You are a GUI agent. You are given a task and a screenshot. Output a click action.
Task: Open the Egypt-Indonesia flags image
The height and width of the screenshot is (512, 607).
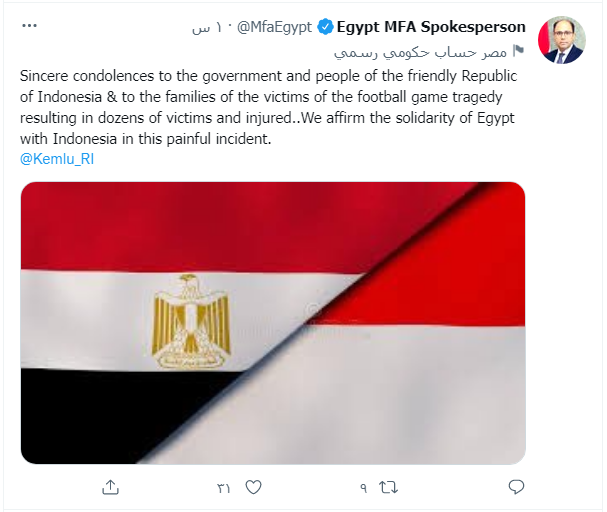click(x=273, y=322)
